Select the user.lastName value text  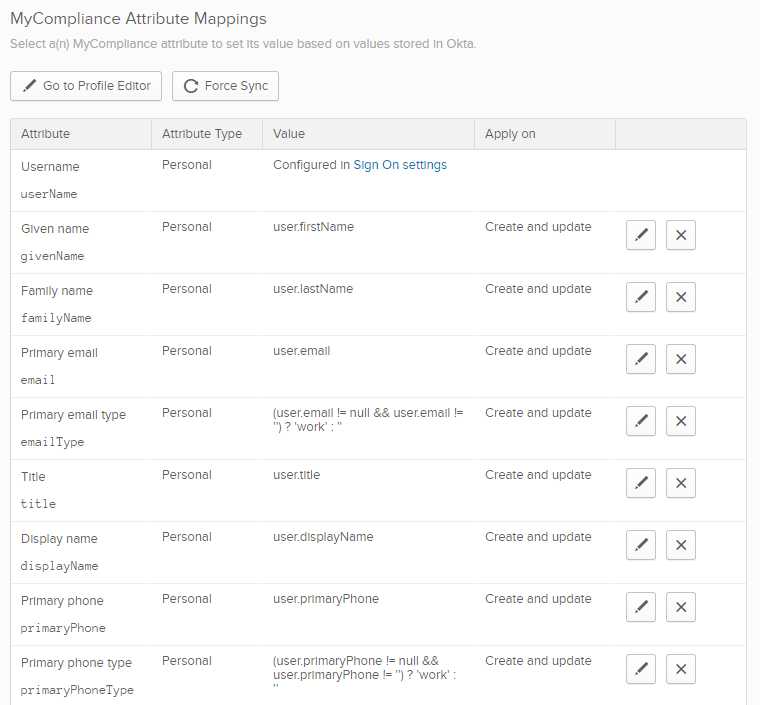[x=313, y=289]
